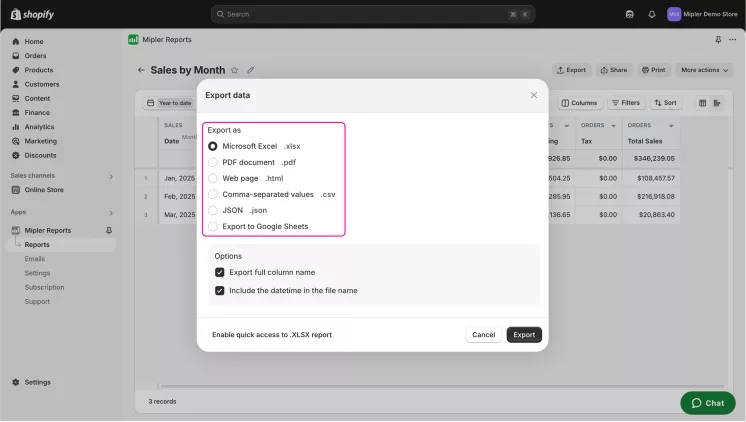Click the $346,239.05 total cell

[654, 158]
